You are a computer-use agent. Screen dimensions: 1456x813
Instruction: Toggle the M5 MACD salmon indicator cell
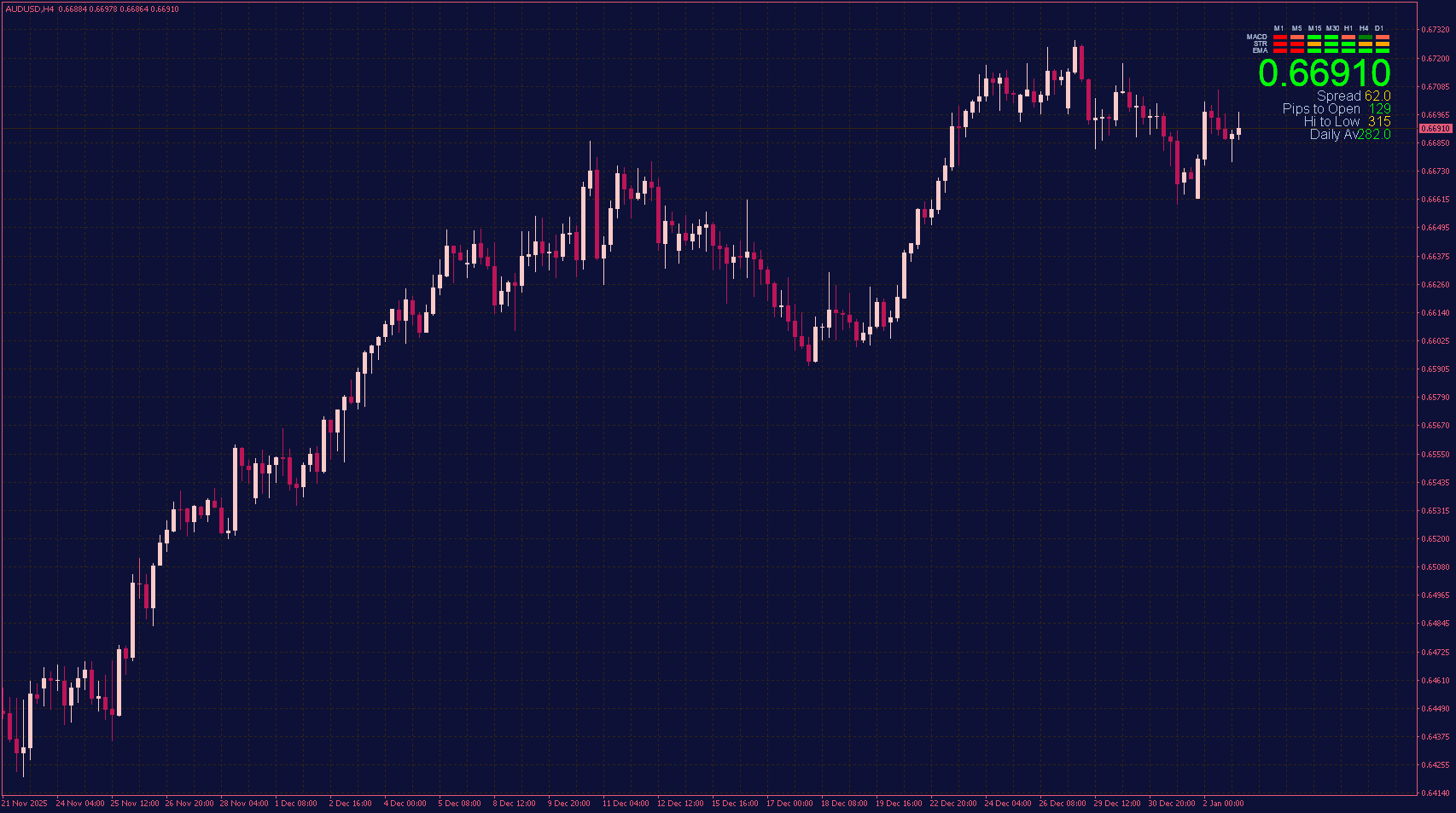tap(1297, 38)
